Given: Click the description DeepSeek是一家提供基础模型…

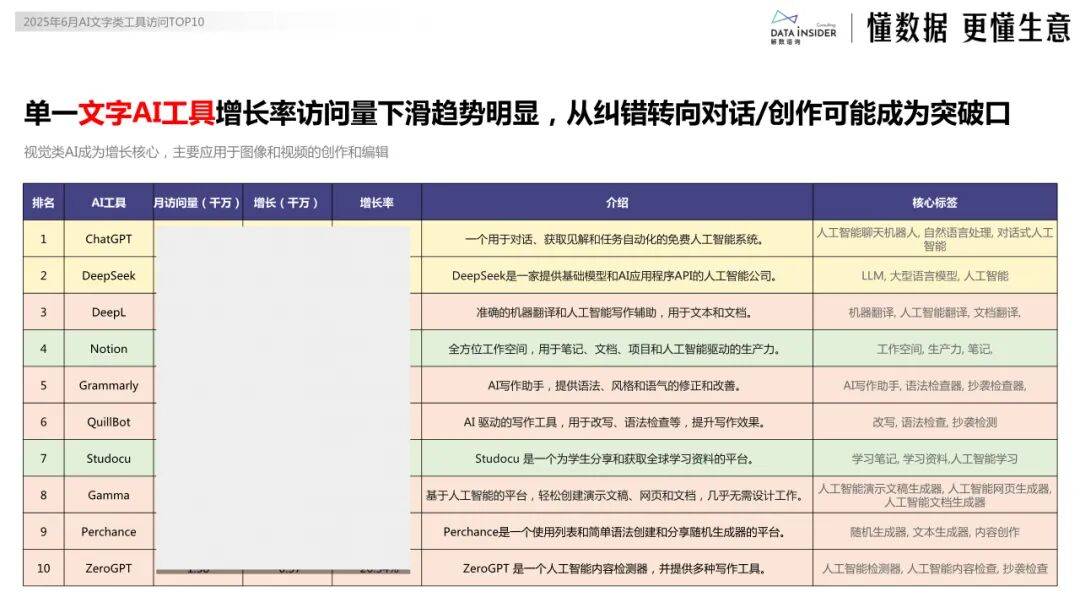Looking at the screenshot, I should click(x=614, y=276).
